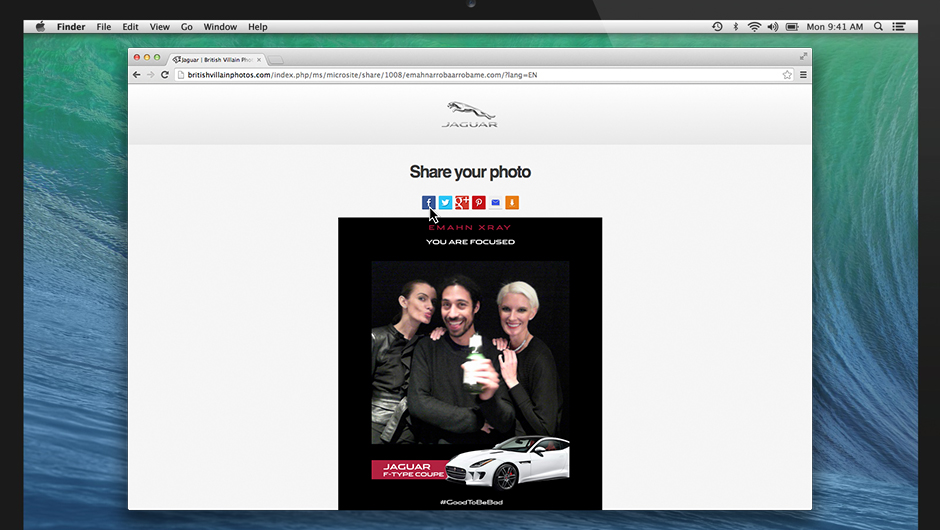Reload the current page

click(x=165, y=75)
